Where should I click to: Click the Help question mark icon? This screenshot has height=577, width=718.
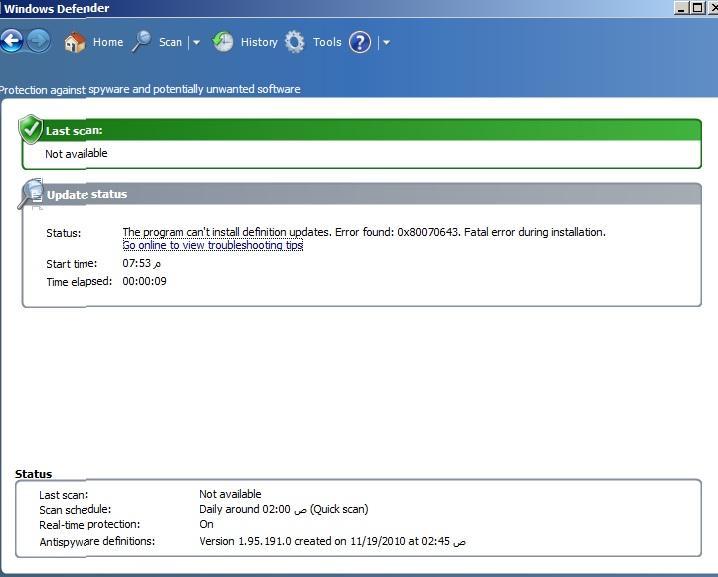(360, 42)
